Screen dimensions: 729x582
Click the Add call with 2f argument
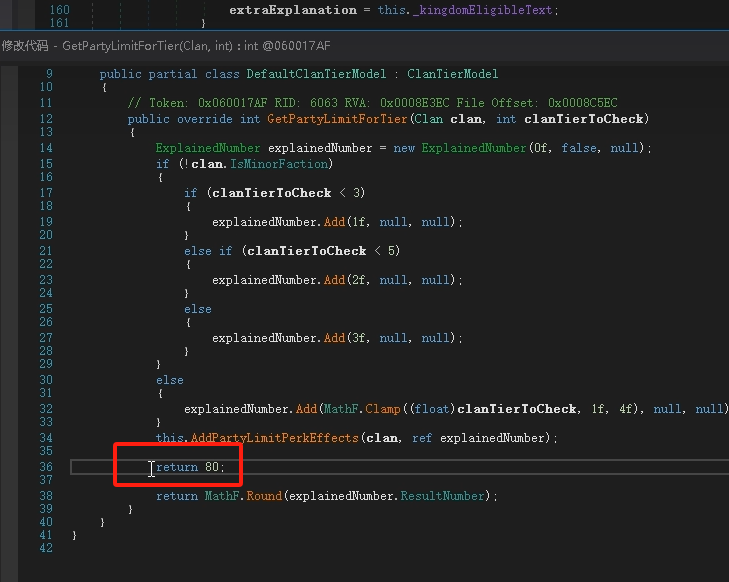tap(334, 280)
